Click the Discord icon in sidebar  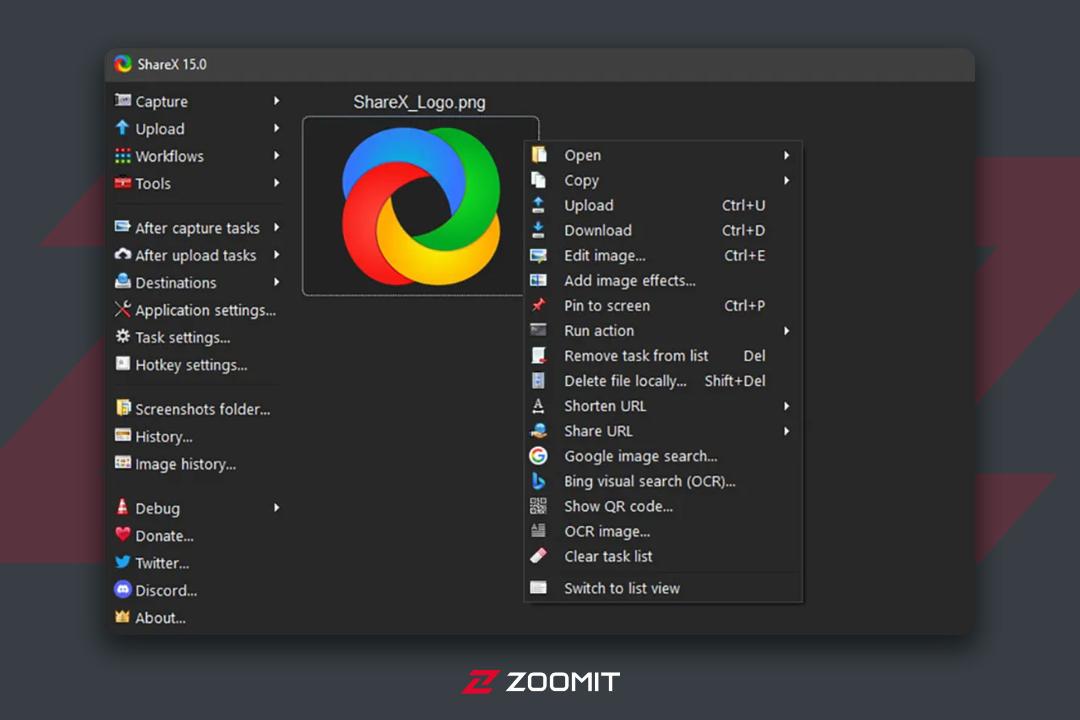point(123,590)
